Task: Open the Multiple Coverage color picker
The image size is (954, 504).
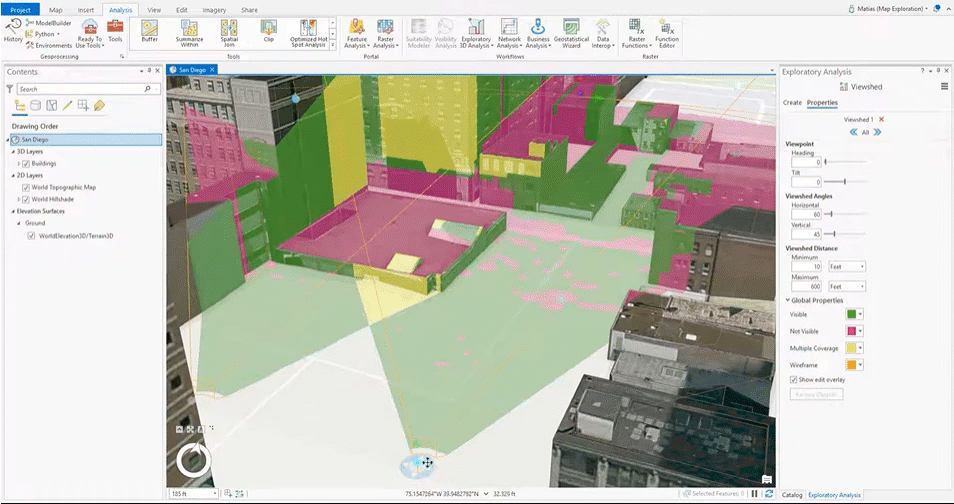Action: pyautogui.click(x=855, y=348)
